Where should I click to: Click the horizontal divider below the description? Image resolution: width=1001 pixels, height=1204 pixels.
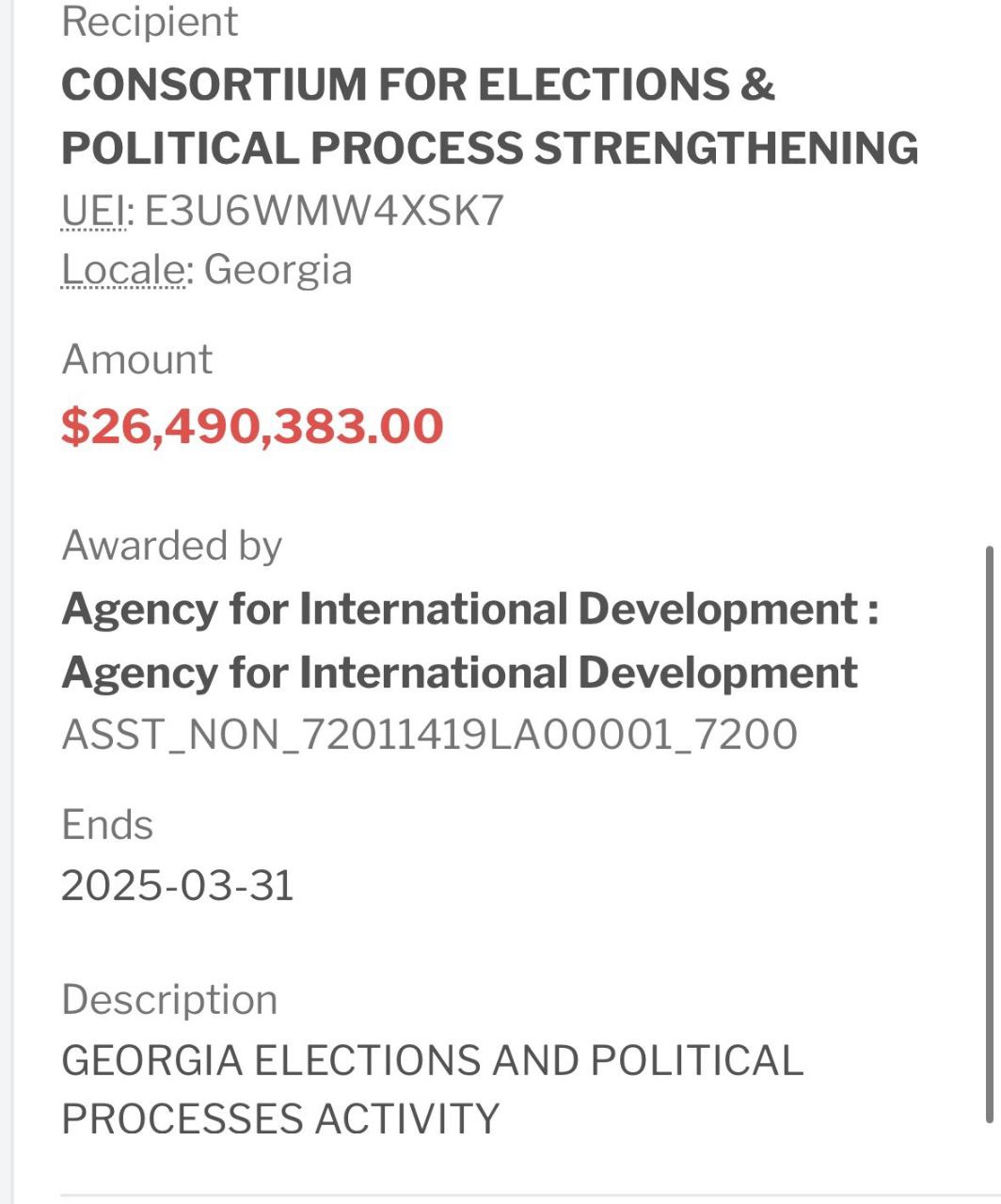click(x=500, y=1196)
